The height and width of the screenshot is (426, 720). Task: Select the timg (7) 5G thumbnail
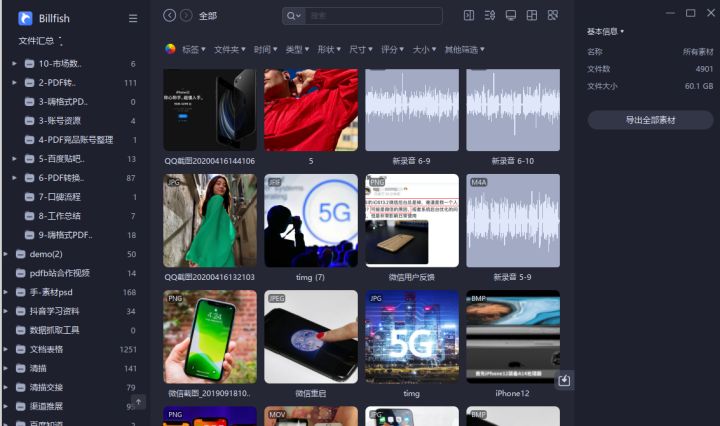(311, 220)
